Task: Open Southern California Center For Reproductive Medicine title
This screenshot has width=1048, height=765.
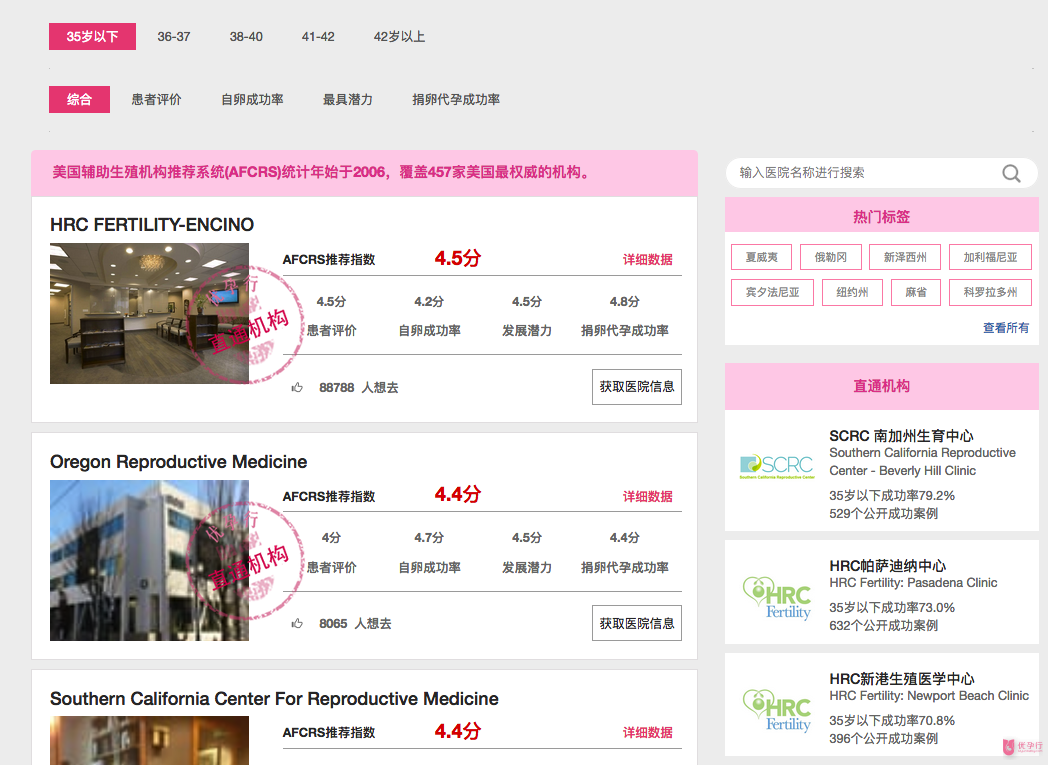Action: pos(274,699)
